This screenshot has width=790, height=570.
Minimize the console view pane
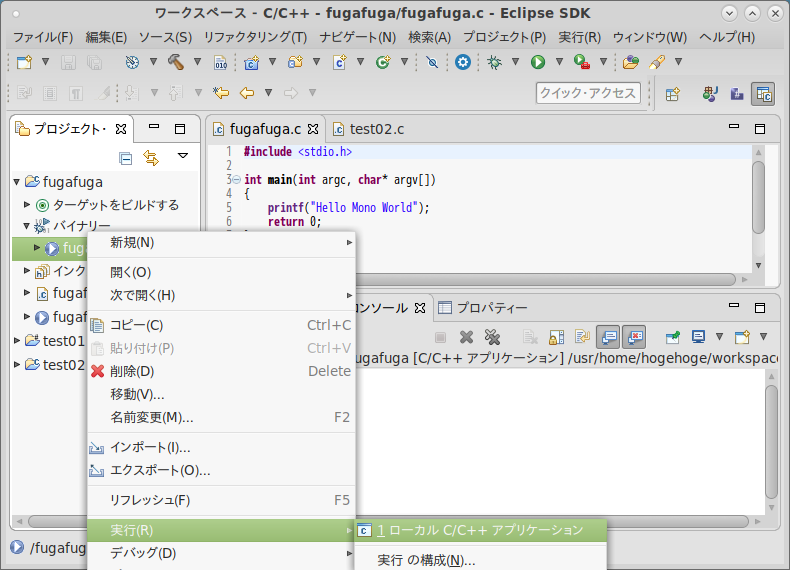click(734, 306)
